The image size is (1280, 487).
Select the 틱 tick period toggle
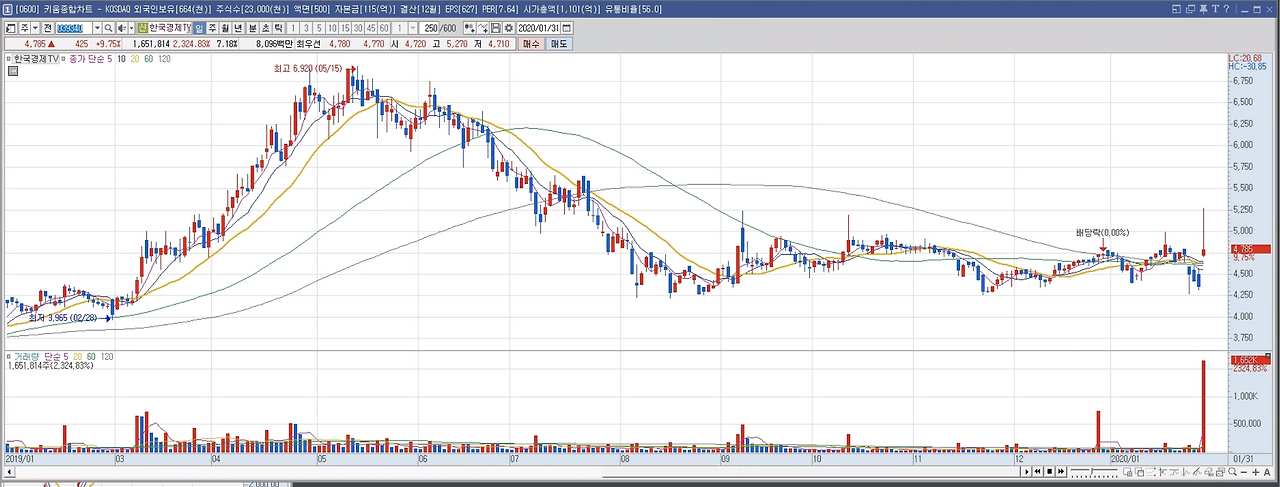click(278, 28)
